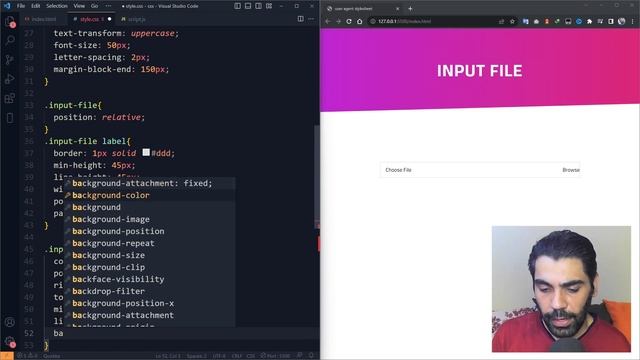Select background-position suggestion

coord(149,231)
